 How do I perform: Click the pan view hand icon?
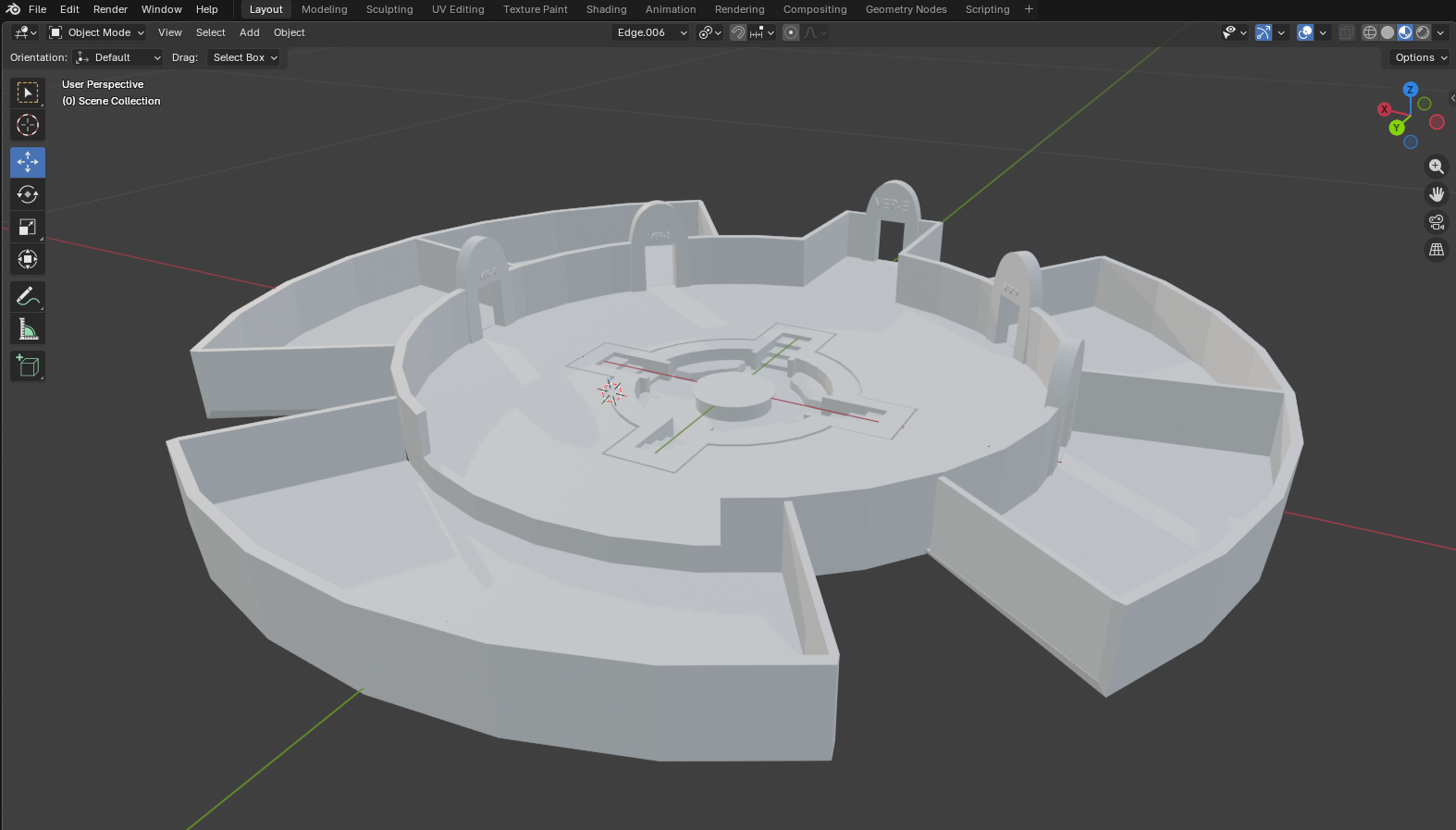coord(1436,194)
